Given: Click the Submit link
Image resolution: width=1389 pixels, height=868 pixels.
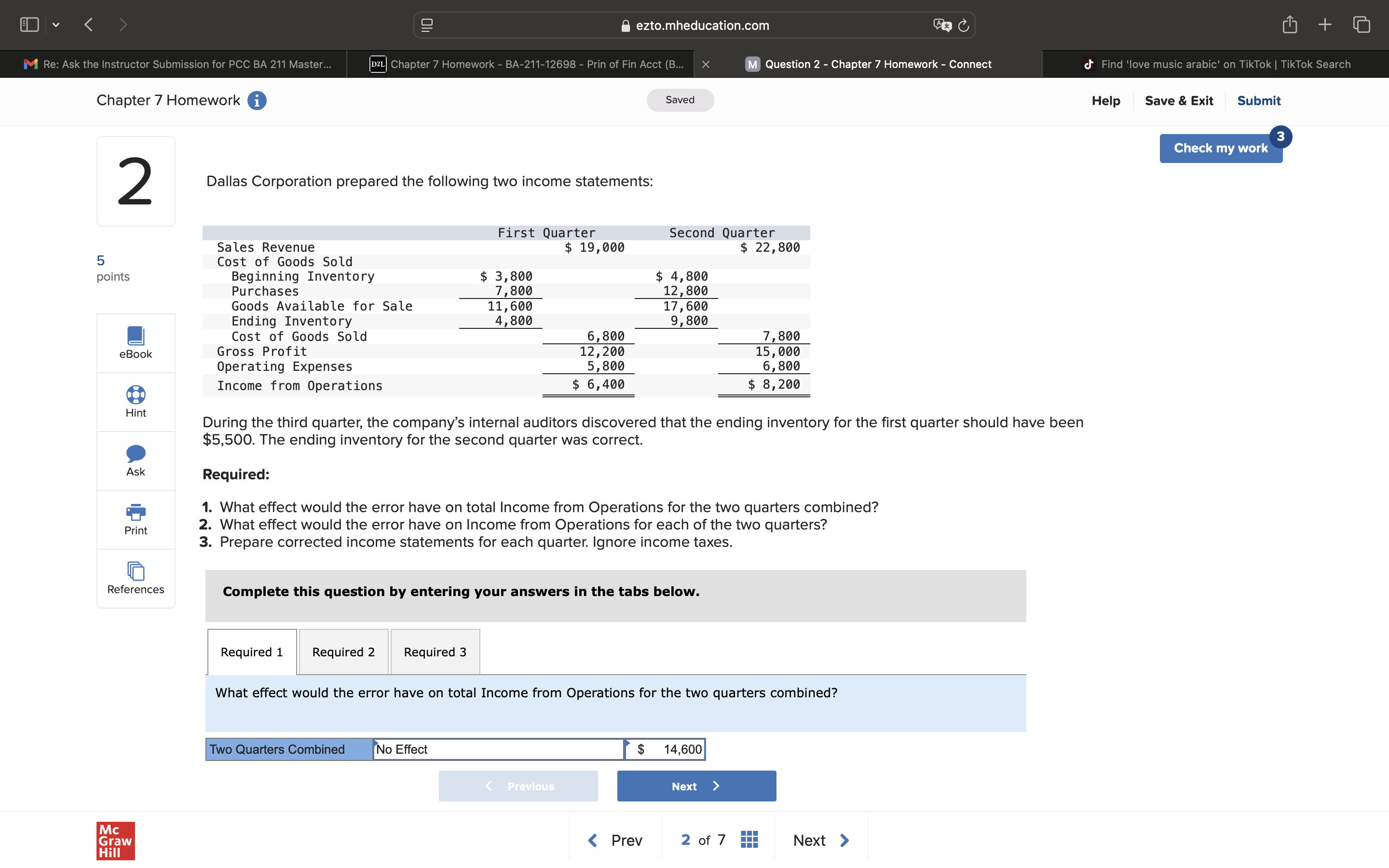Looking at the screenshot, I should 1258,101.
